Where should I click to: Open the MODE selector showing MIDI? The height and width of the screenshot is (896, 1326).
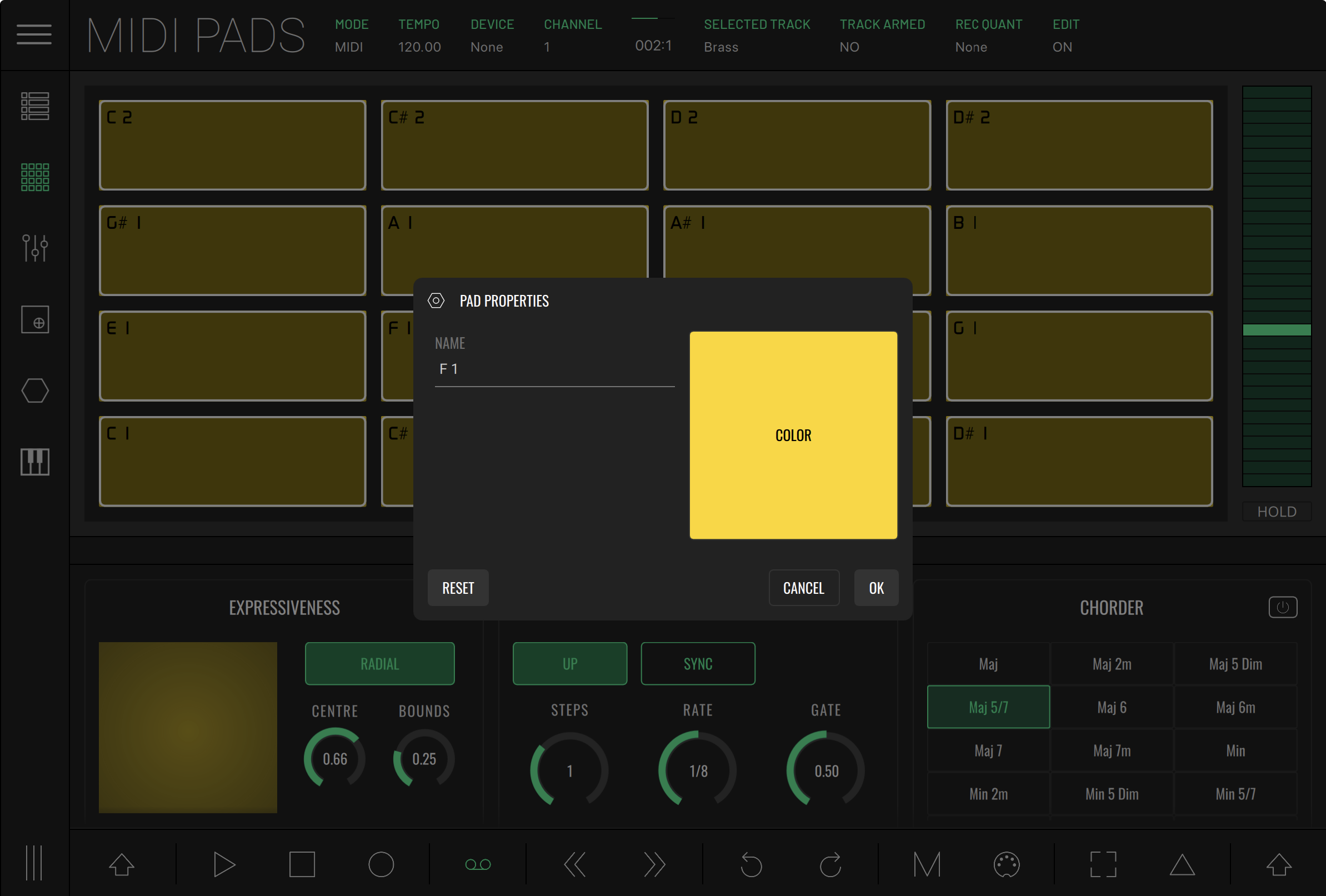(351, 36)
